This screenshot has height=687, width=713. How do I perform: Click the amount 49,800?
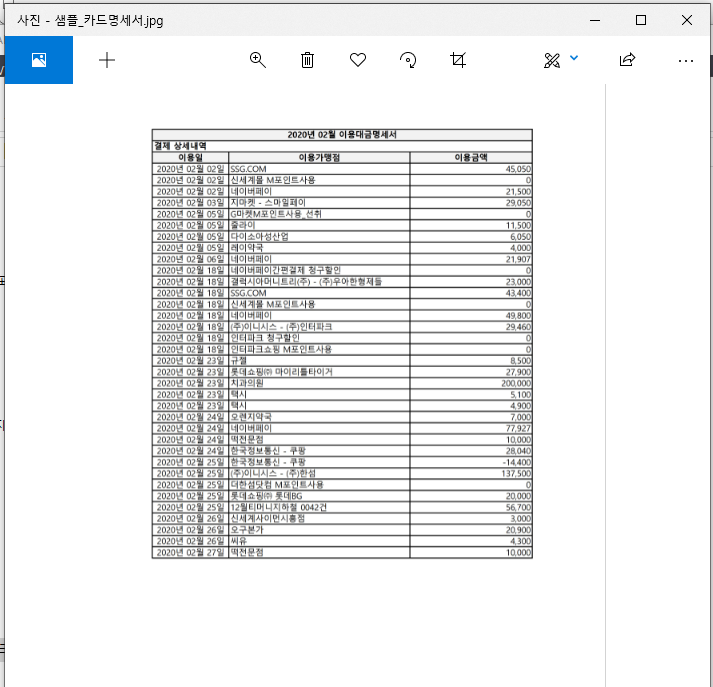tap(518, 316)
